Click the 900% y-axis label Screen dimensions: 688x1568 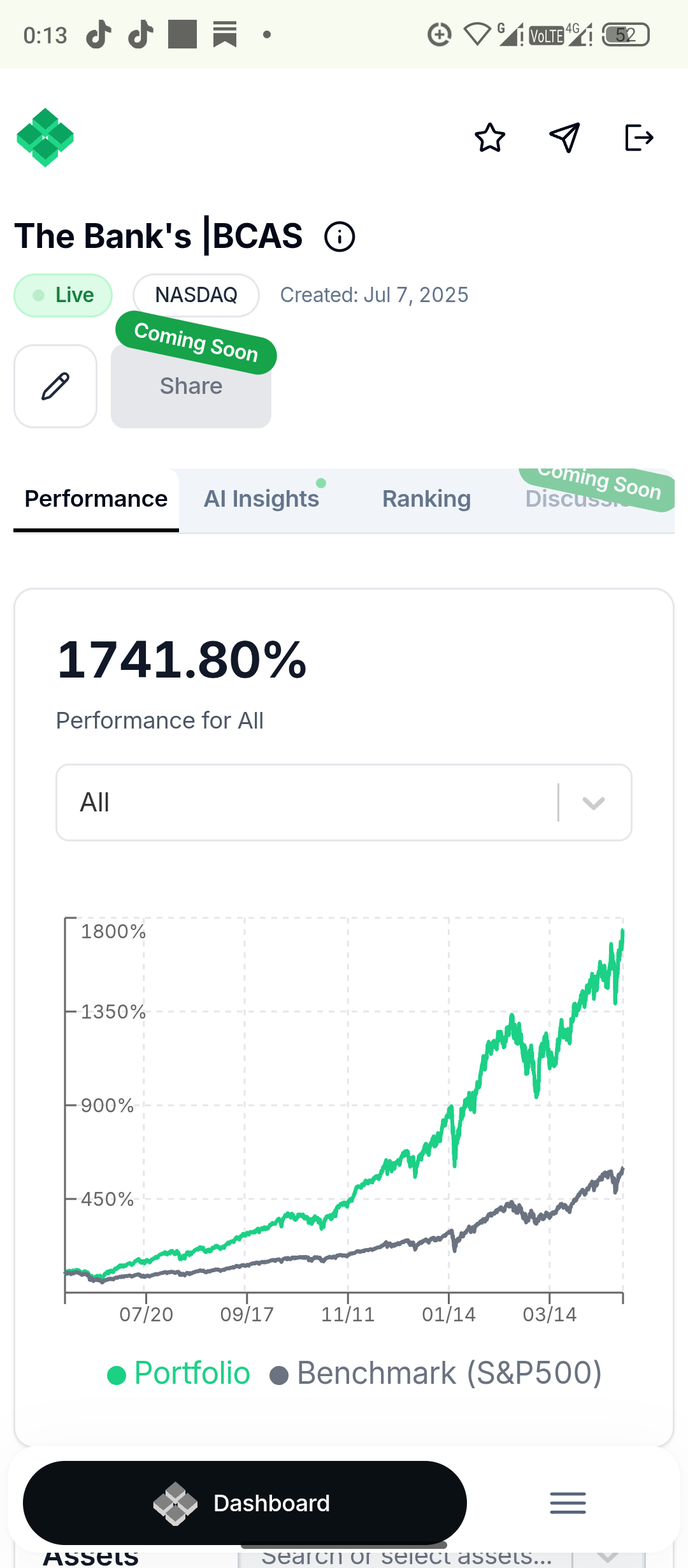pyautogui.click(x=107, y=1105)
